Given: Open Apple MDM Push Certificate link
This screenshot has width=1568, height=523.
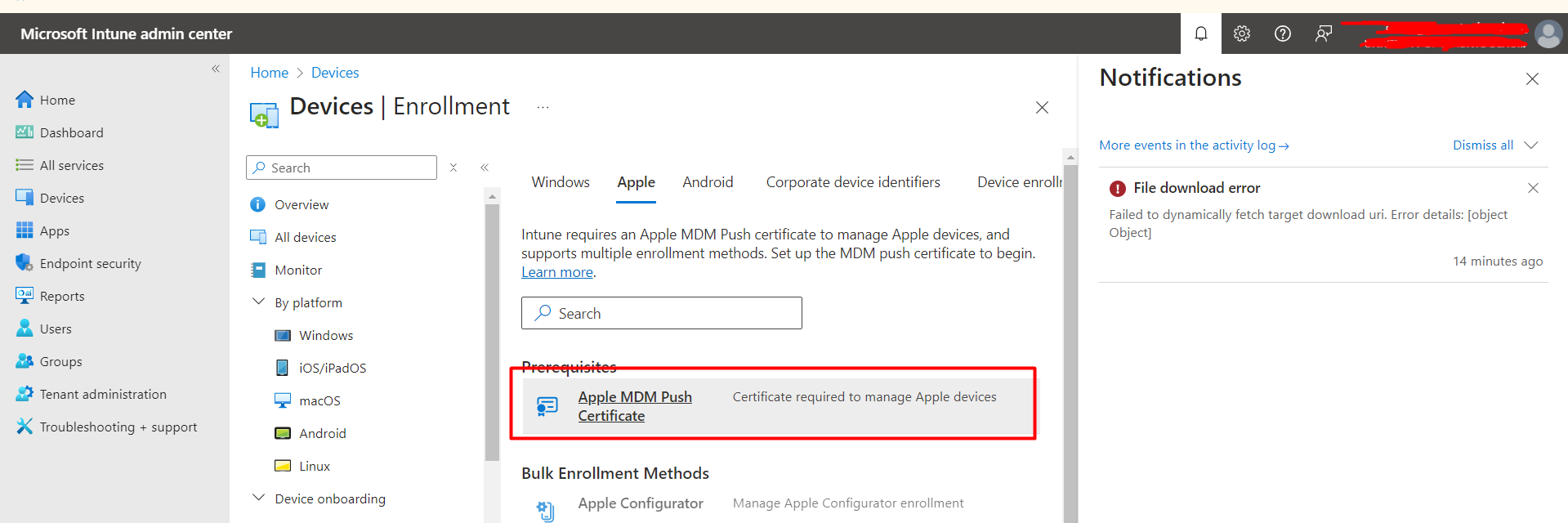Looking at the screenshot, I should (635, 406).
